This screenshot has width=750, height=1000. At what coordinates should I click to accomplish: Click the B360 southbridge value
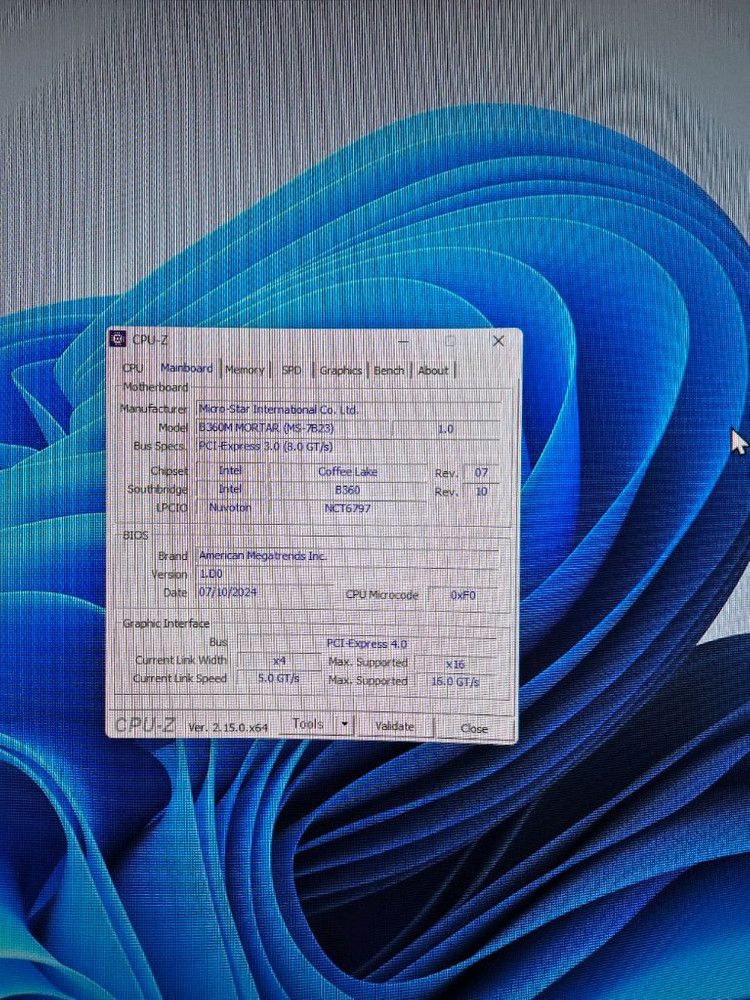(x=348, y=490)
